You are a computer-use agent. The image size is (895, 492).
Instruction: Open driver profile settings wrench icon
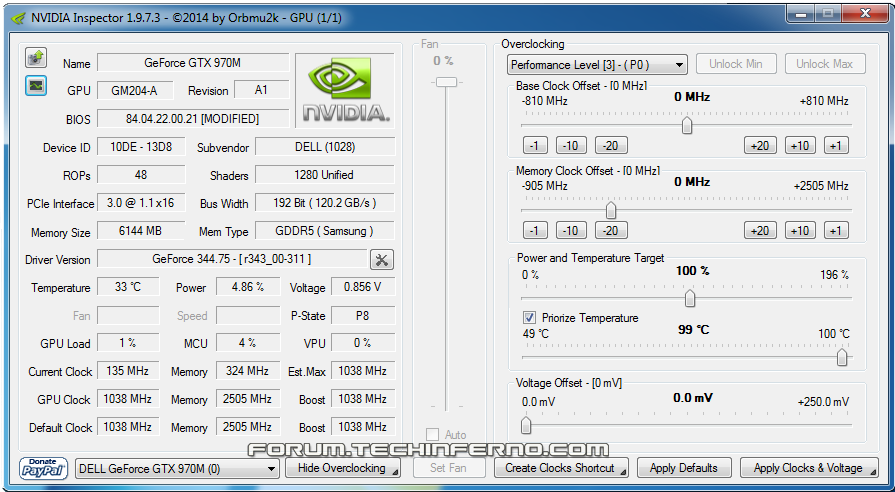[382, 260]
